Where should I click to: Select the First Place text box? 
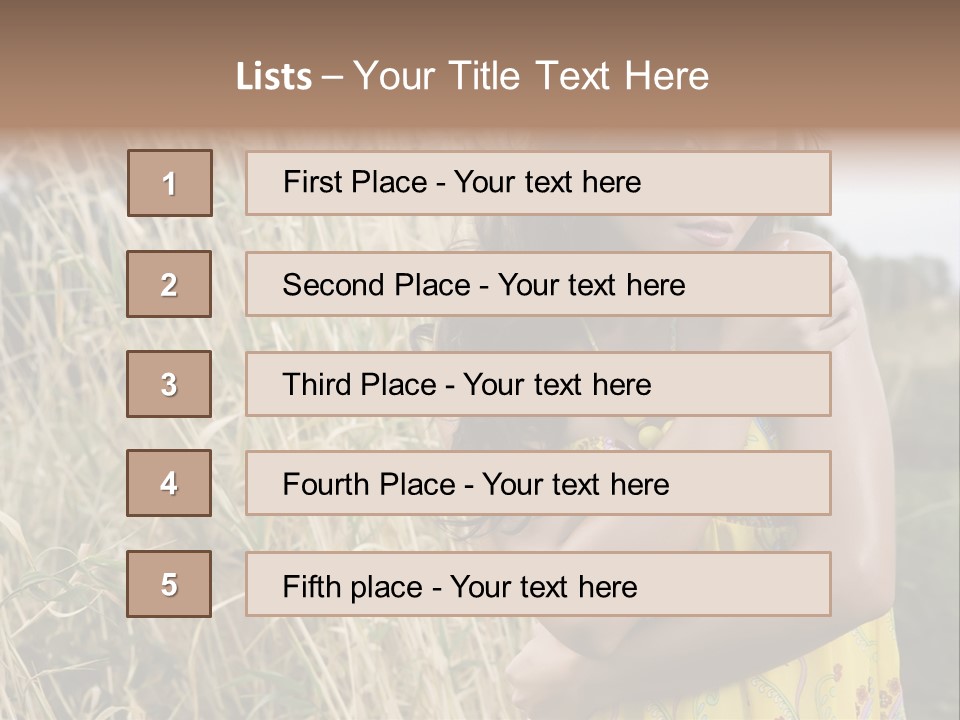point(538,183)
